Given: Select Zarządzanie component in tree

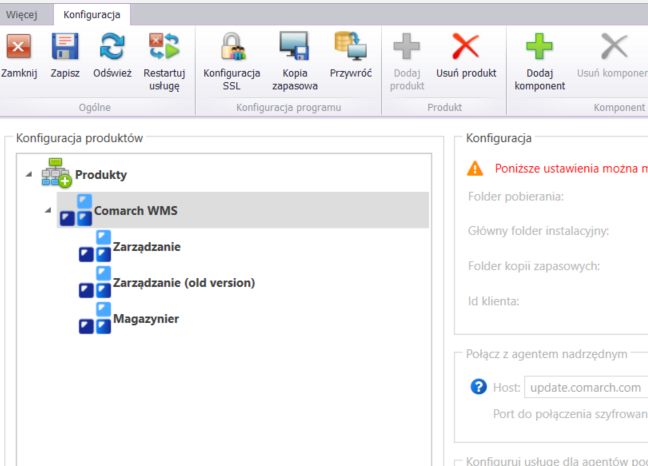Looking at the screenshot, I should (147, 247).
